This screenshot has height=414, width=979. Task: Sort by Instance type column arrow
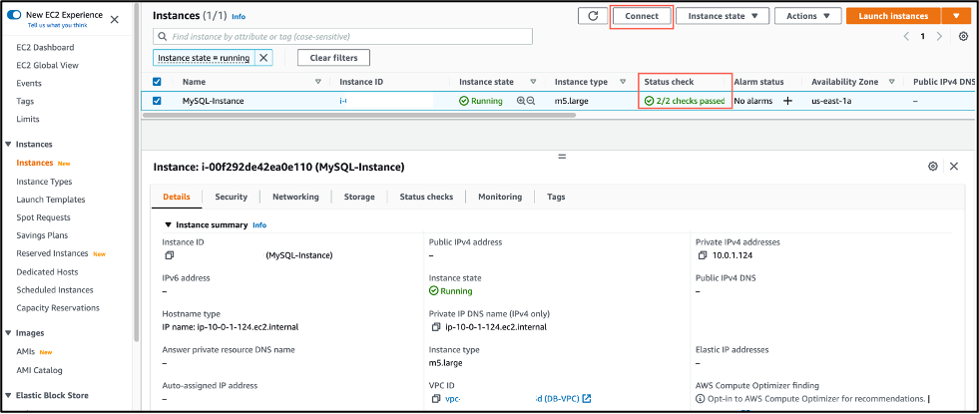pyautogui.click(x=622, y=82)
